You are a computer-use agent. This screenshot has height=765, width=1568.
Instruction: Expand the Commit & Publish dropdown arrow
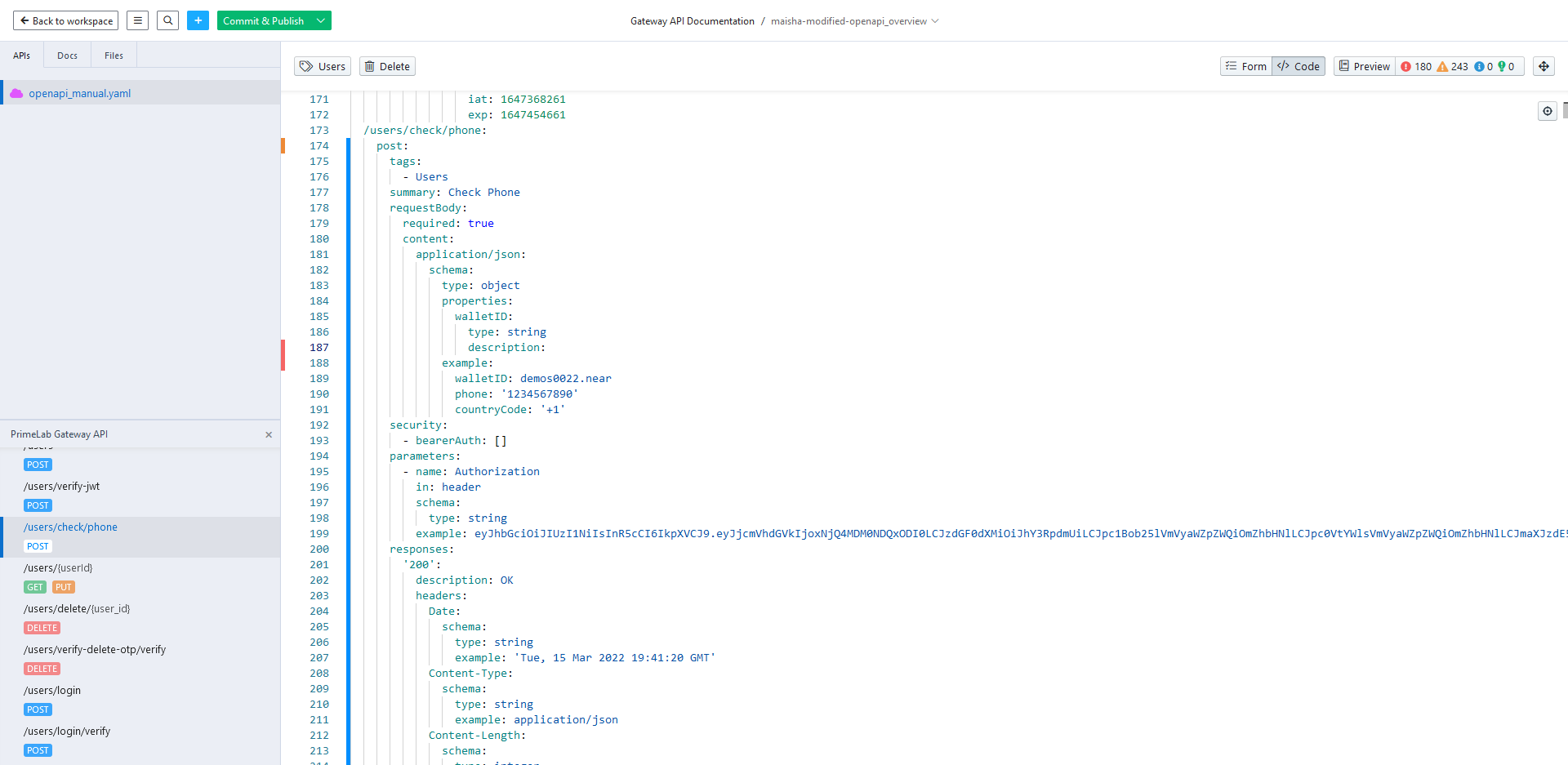click(x=321, y=20)
